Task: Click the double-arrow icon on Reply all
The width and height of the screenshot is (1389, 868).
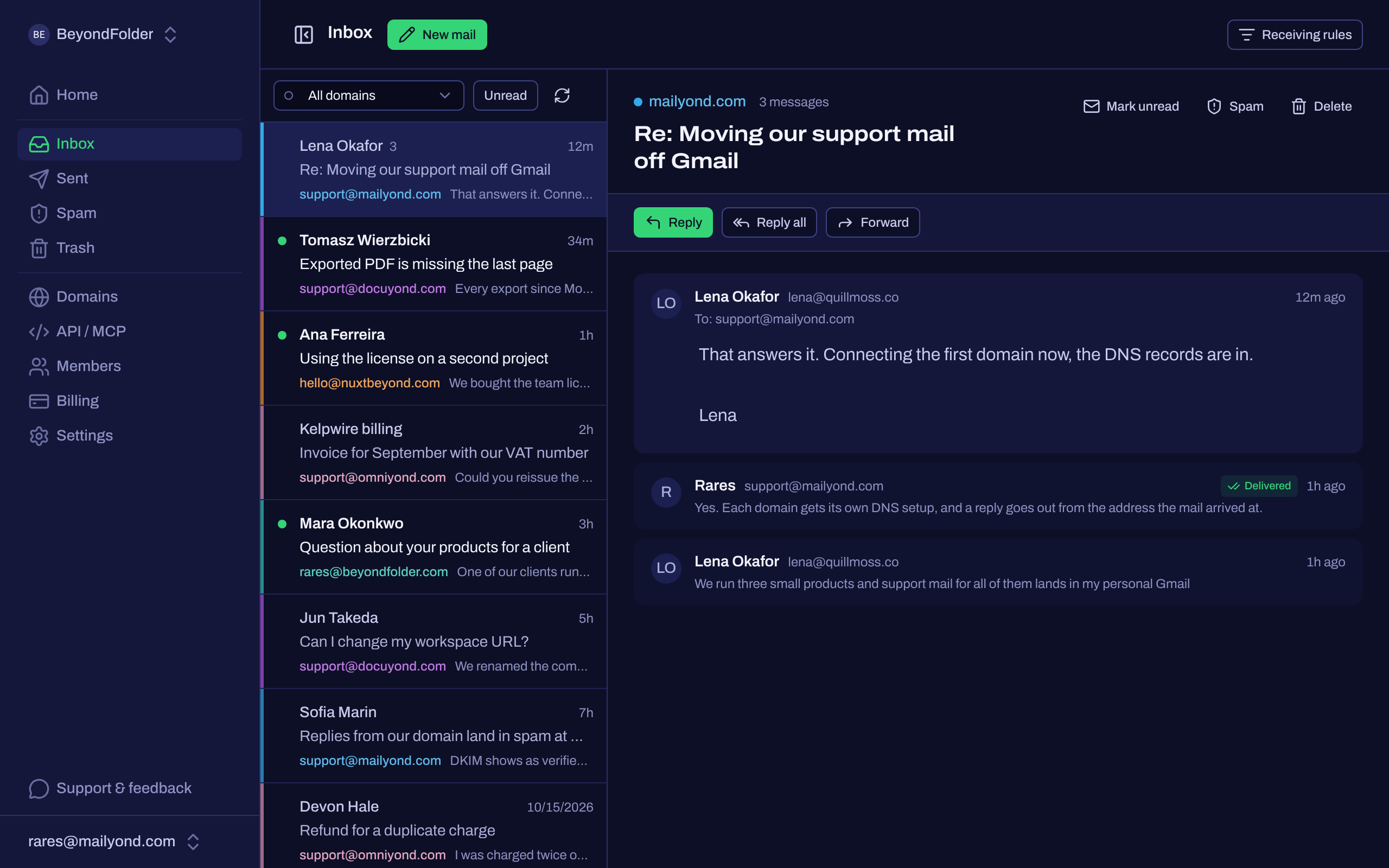Action: coord(741,222)
